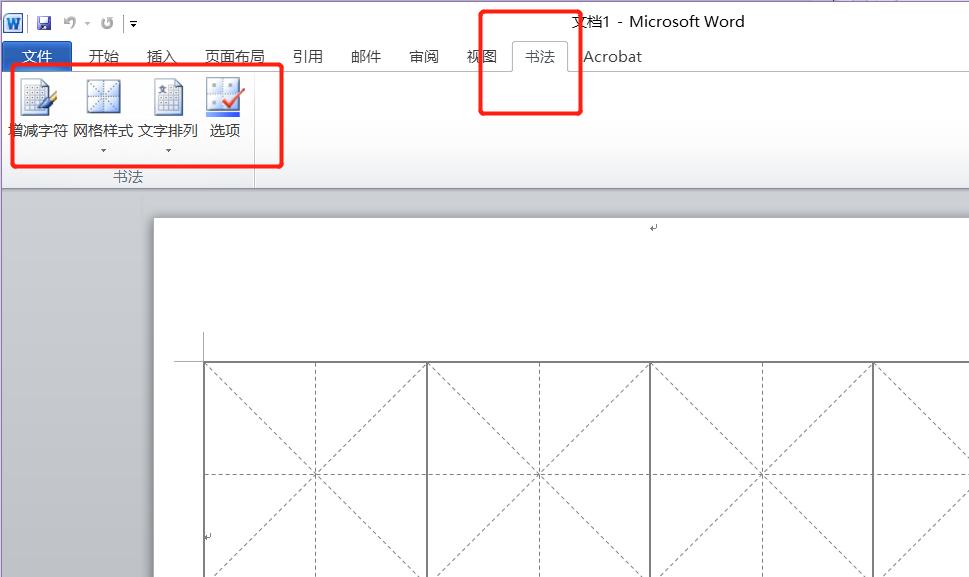Switch to the 视图 tab
This screenshot has width=969, height=577.
pos(481,57)
